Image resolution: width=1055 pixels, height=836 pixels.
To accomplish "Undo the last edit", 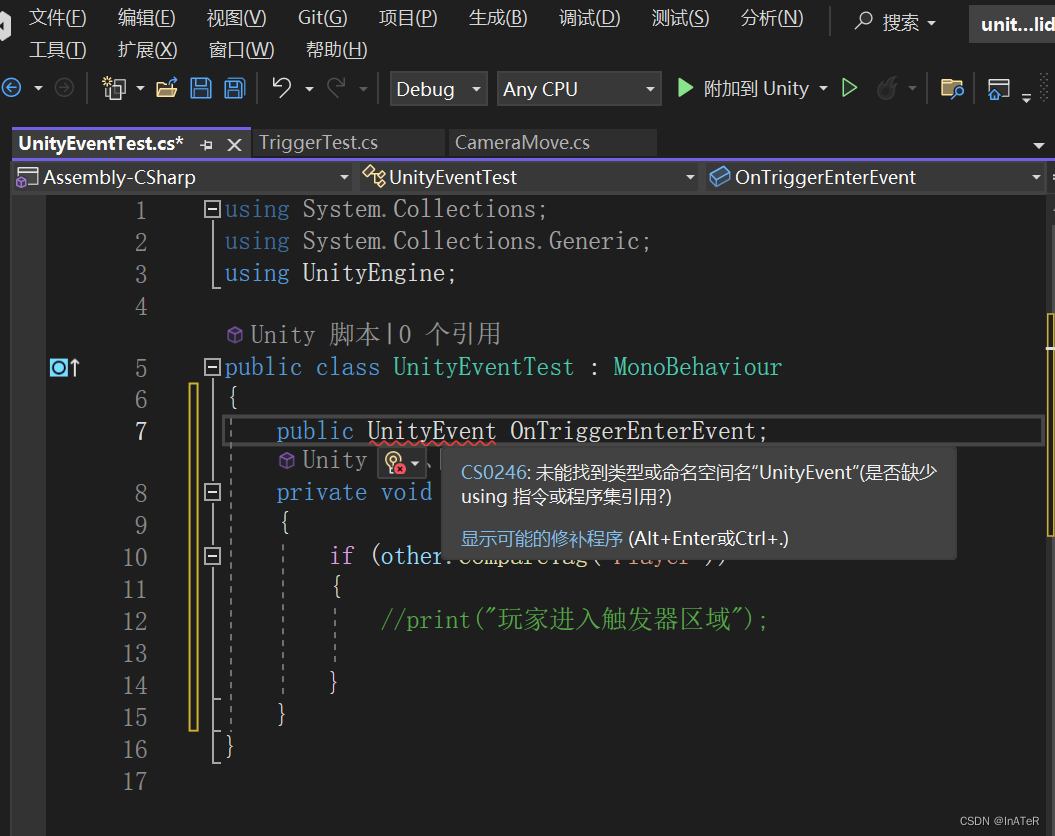I will [x=281, y=88].
